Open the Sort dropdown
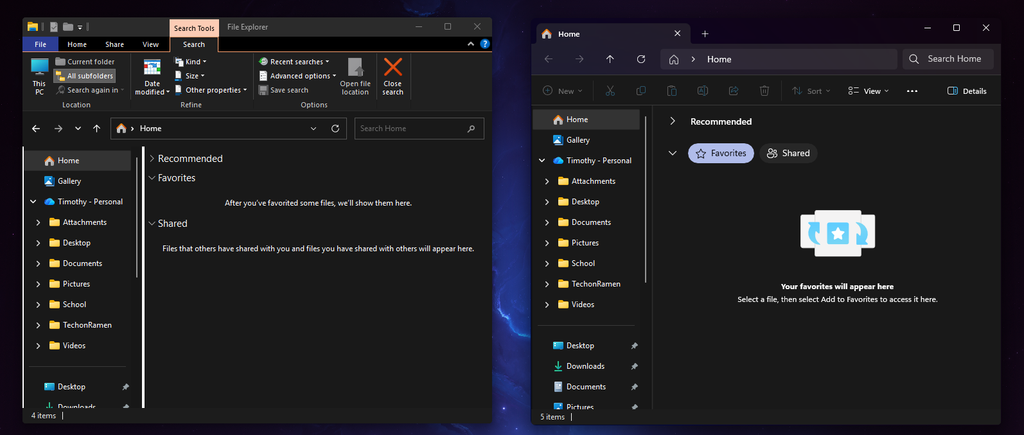 point(811,91)
